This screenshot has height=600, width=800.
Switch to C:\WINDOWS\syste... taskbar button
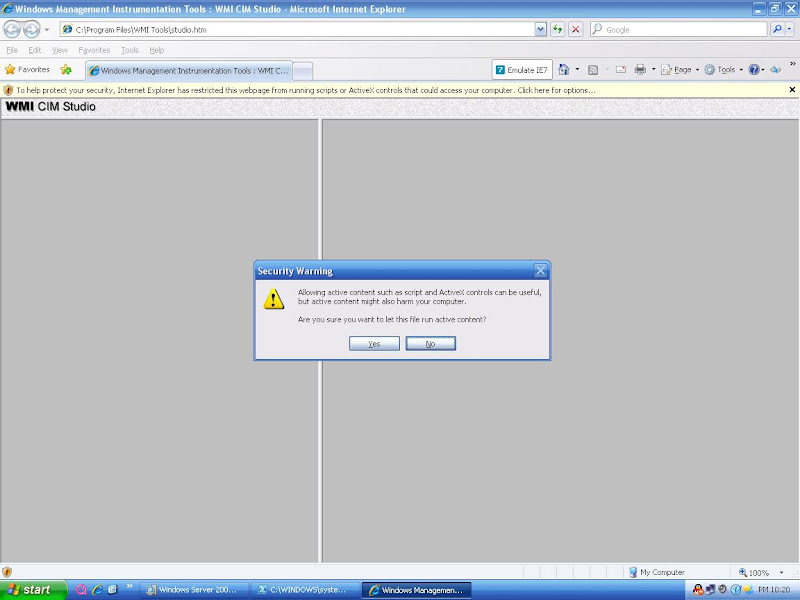tap(305, 590)
